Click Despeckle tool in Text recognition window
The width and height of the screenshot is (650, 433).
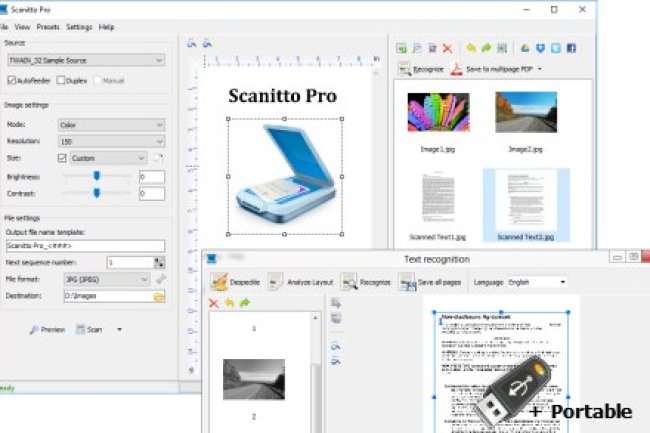coord(235,282)
